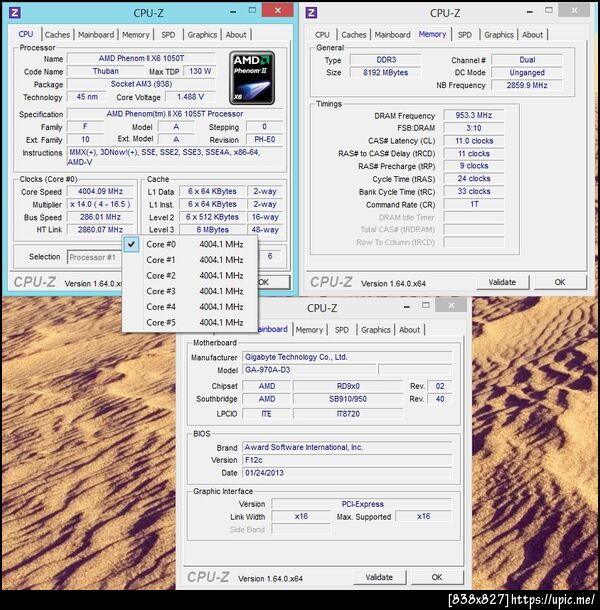600x610 pixels.
Task: Click the HT Link value 2860.07 MHz
Action: click(100, 230)
